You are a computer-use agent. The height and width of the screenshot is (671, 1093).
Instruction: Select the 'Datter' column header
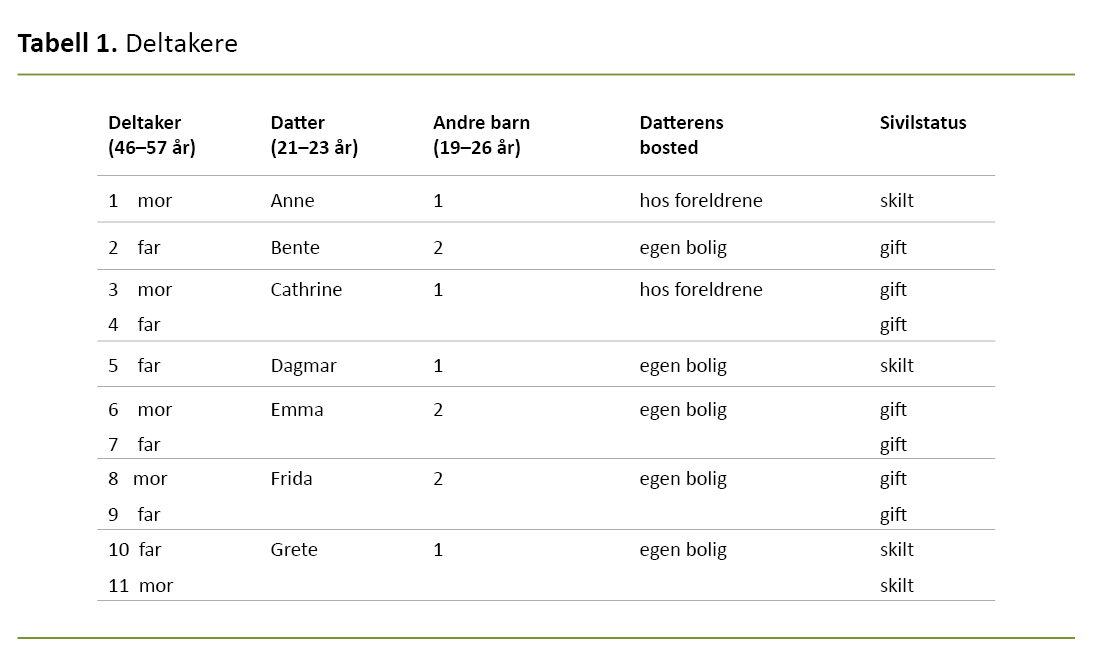click(314, 135)
